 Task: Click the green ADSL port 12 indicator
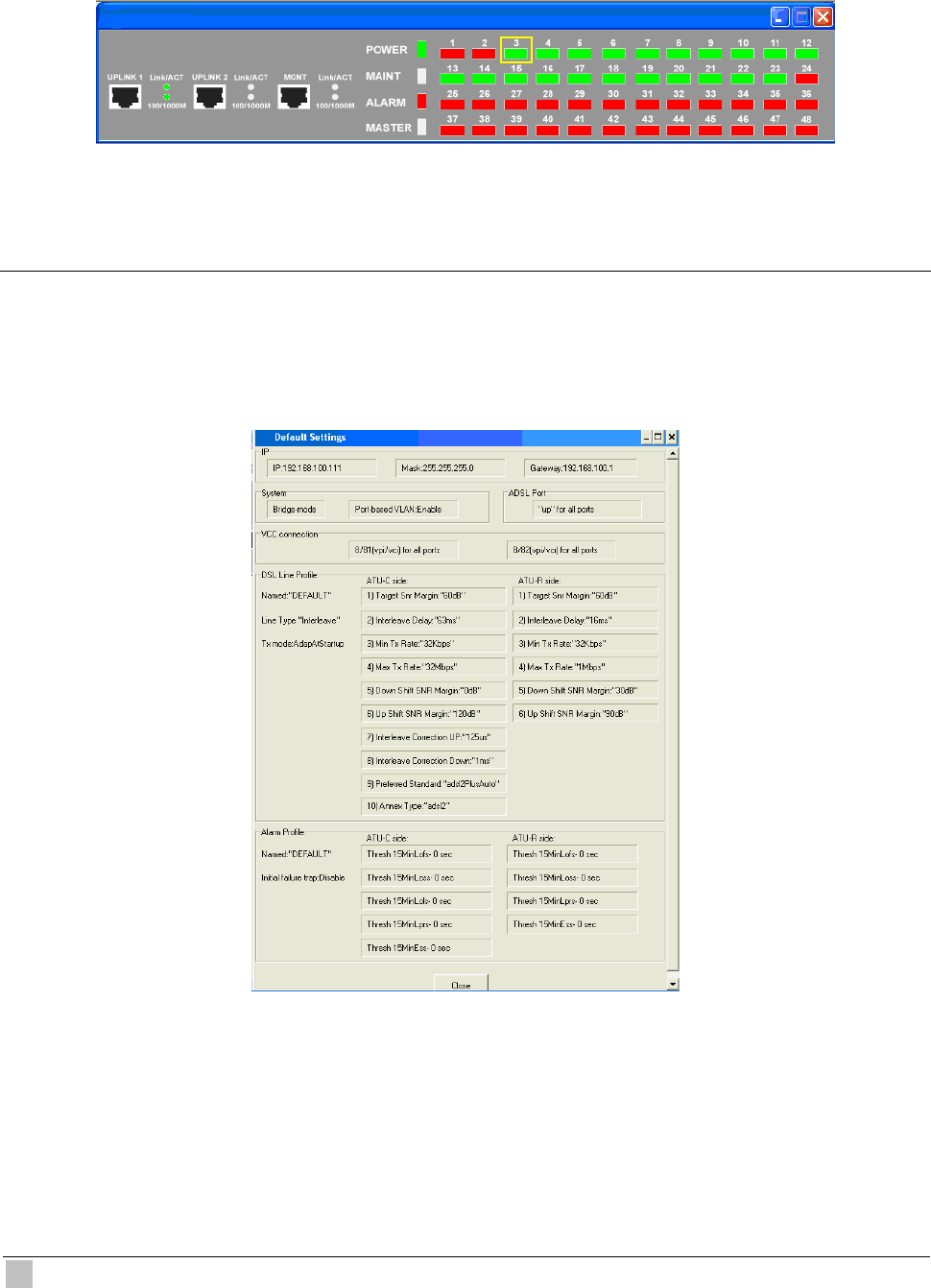point(806,54)
